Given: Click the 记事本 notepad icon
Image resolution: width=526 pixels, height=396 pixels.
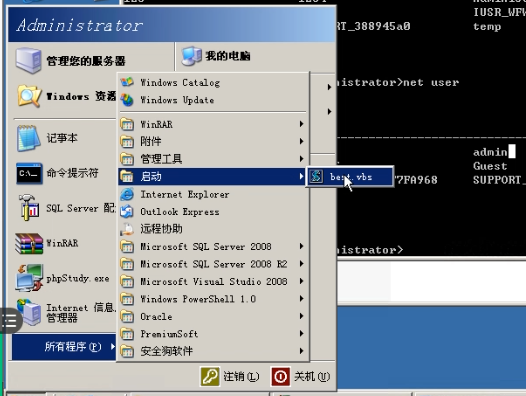Looking at the screenshot, I should coord(29,138).
